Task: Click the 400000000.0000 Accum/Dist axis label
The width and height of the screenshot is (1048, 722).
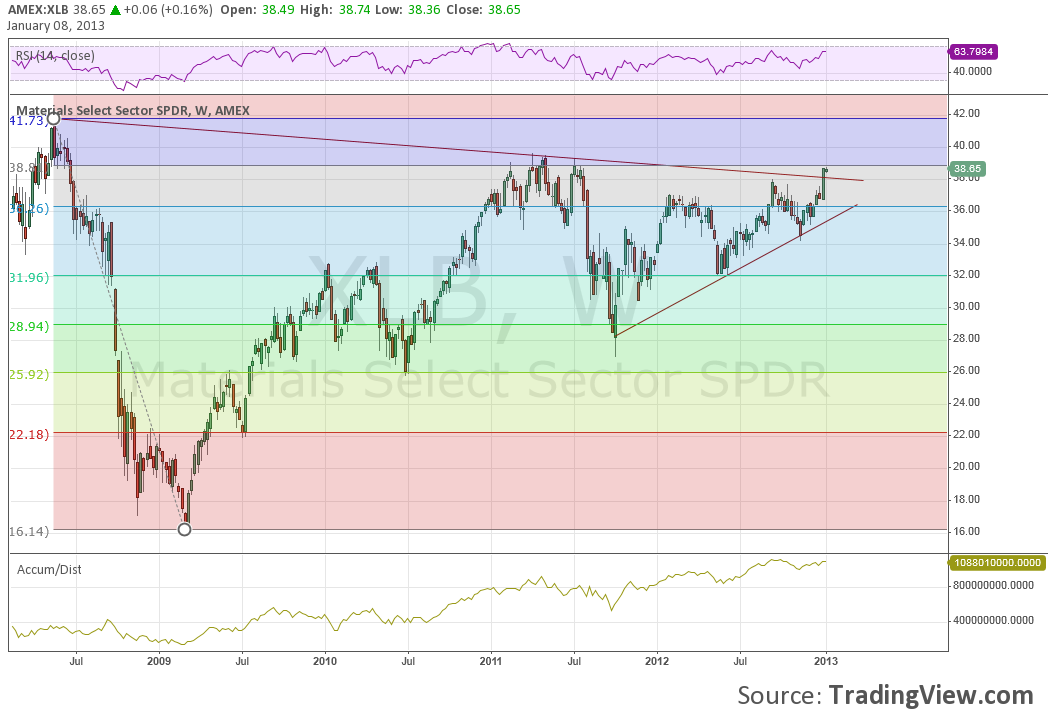Action: 993,620
